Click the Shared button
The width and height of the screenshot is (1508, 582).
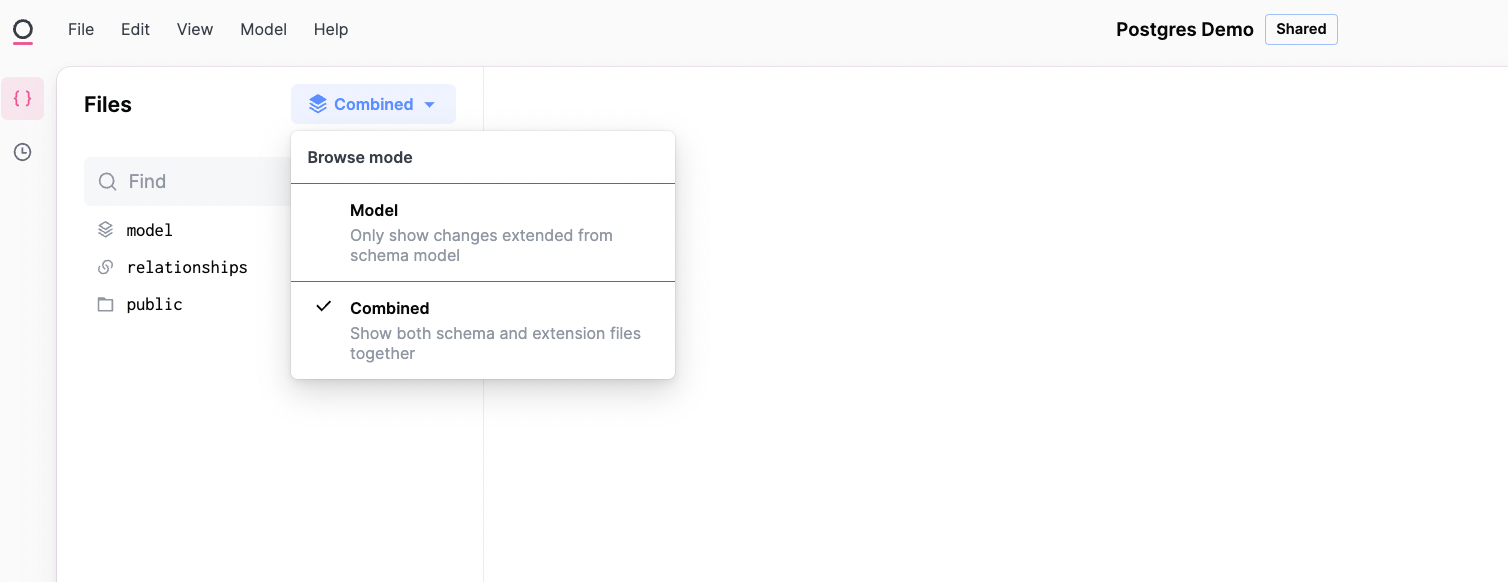pos(1300,29)
